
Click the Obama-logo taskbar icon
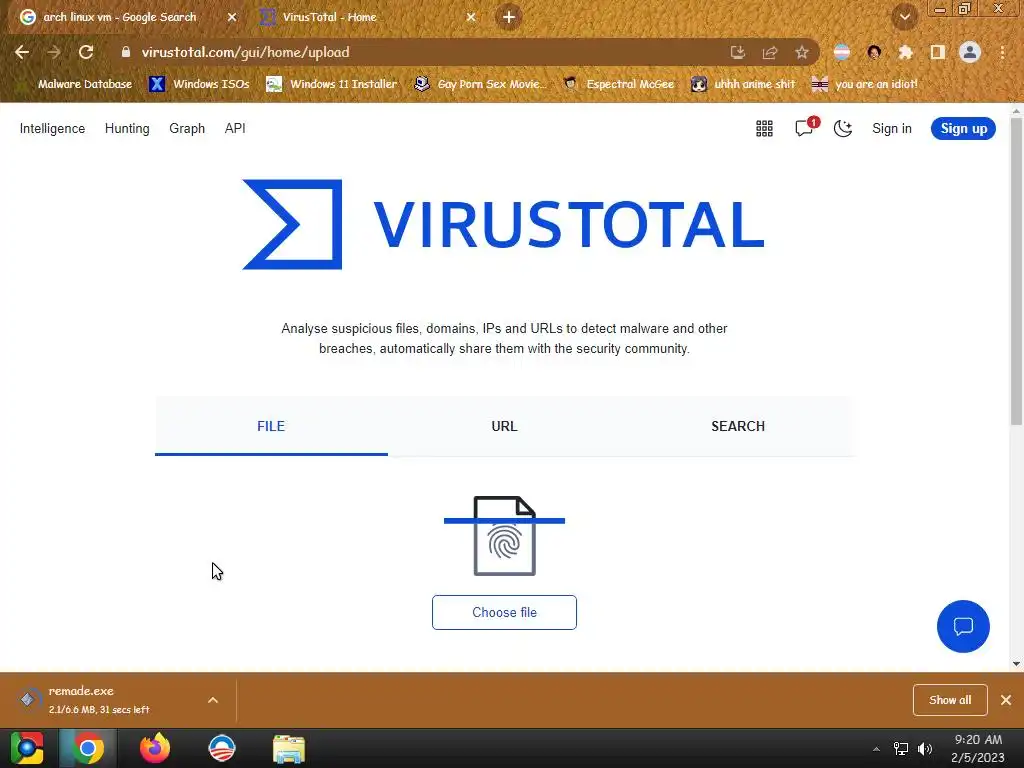221,748
